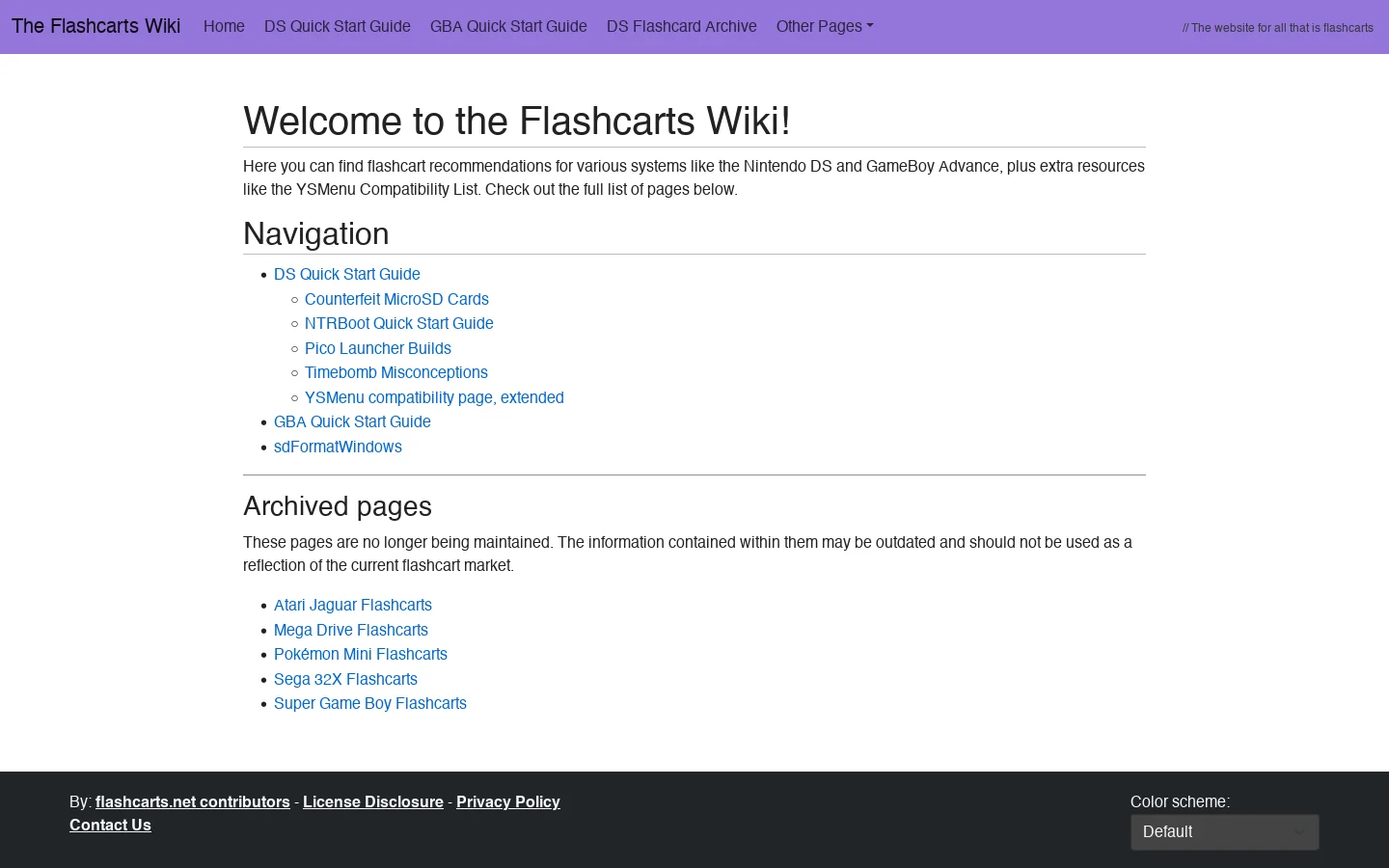Open Atari Jaguar Flashcarts archived page

click(353, 605)
